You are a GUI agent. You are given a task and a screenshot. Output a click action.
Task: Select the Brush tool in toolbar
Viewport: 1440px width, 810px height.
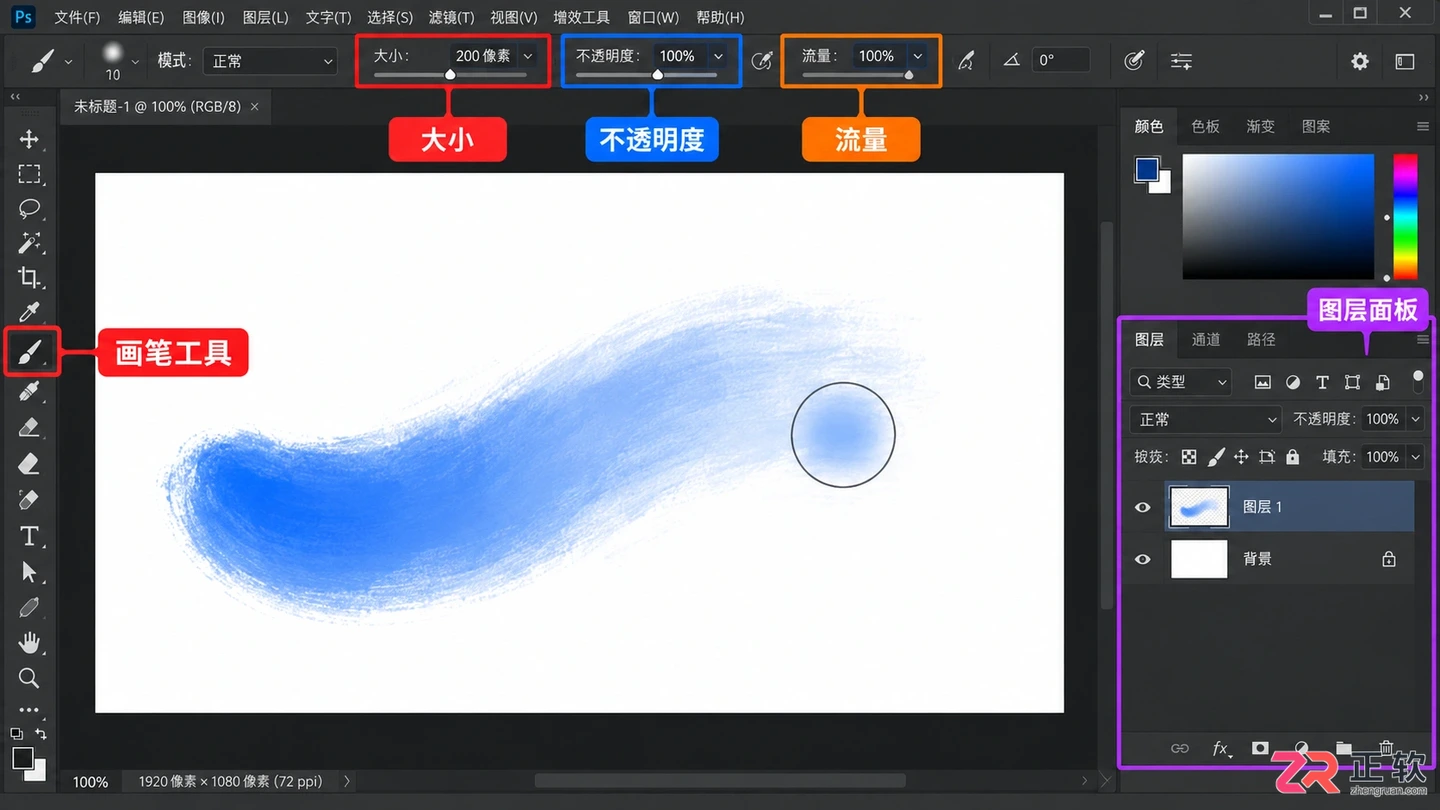pos(30,352)
